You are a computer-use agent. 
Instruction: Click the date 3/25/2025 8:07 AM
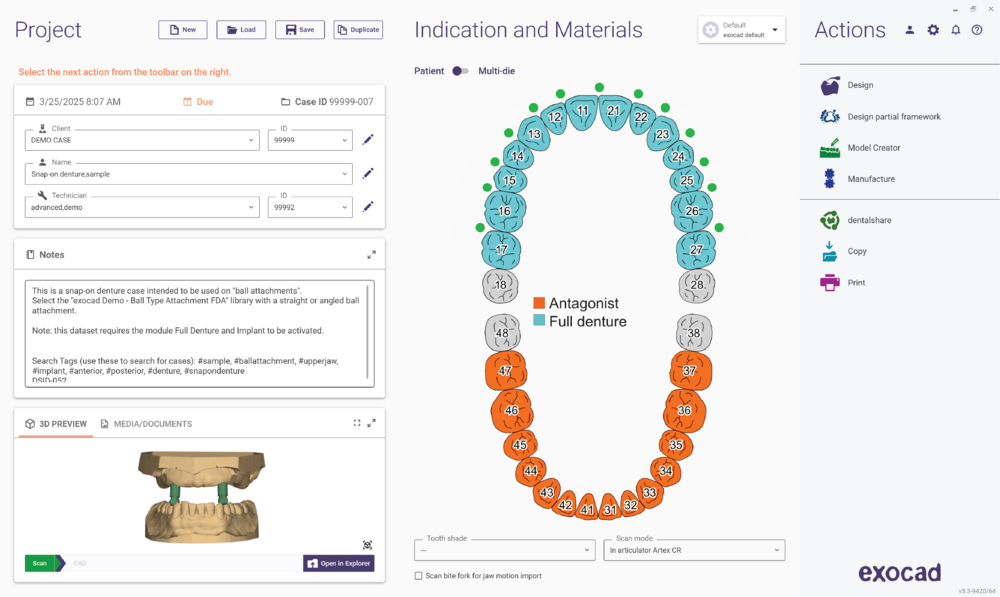pos(73,101)
